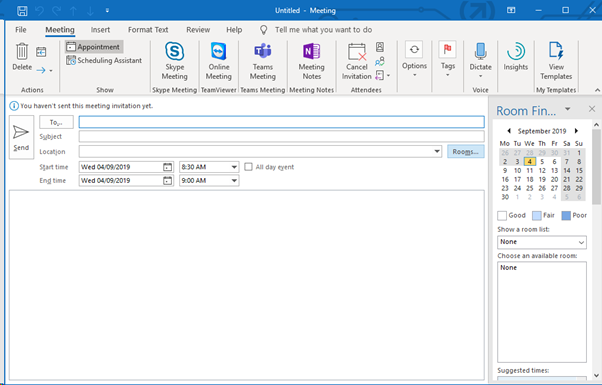Click Room Finder scrollbar down arrow
602x385 pixels.
[x=596, y=376]
